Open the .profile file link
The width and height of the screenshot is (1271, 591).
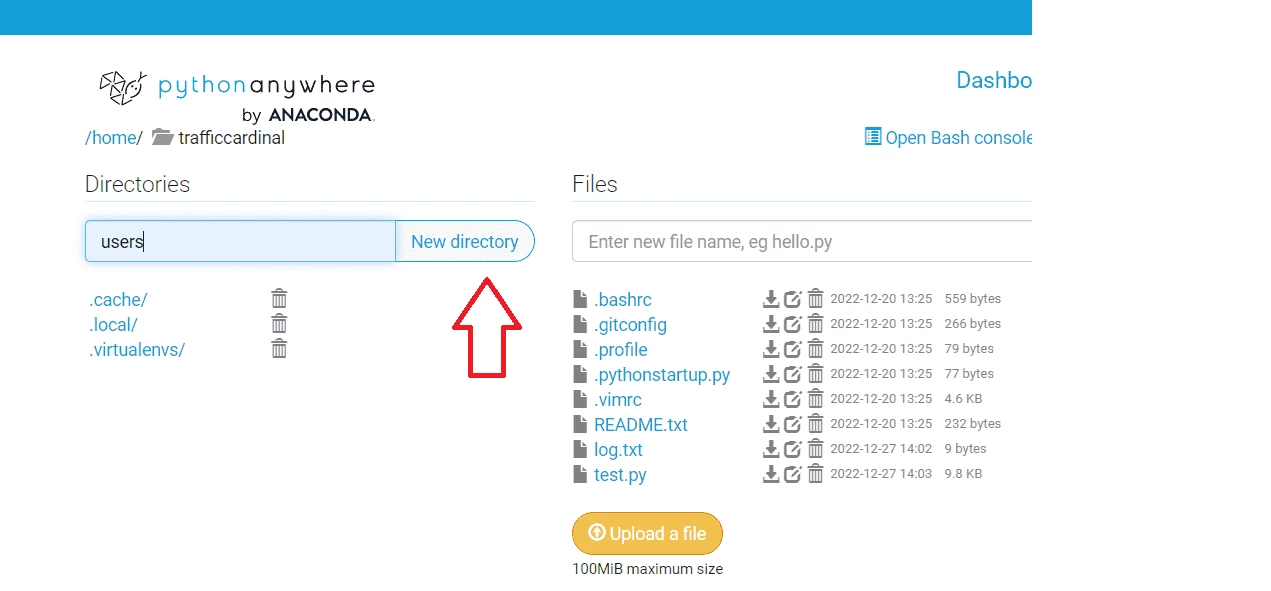(620, 350)
